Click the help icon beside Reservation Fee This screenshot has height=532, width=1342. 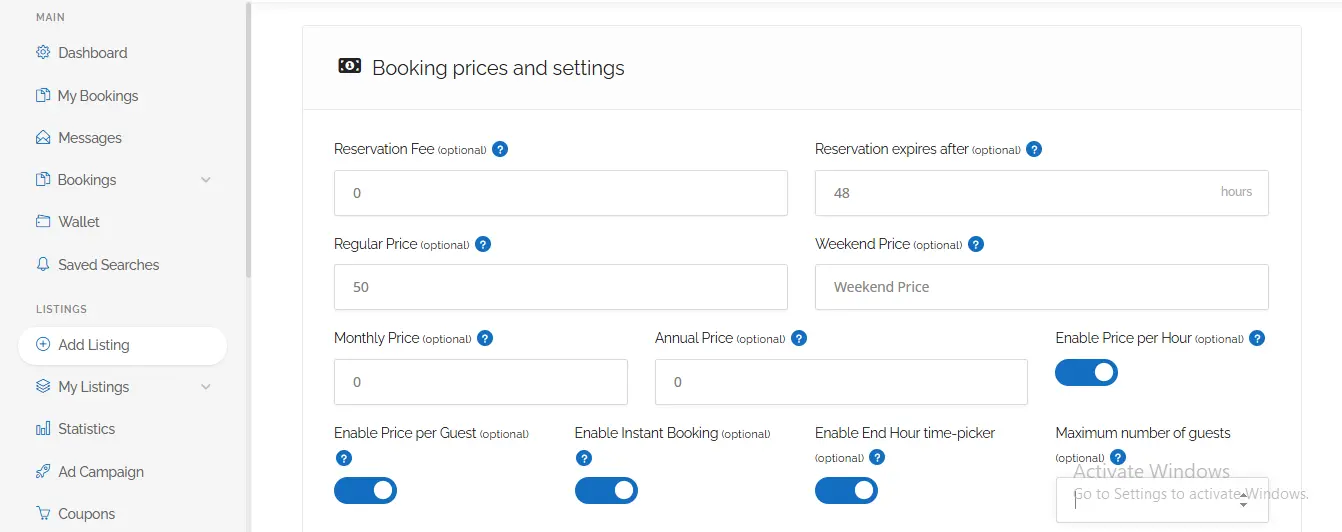(500, 149)
